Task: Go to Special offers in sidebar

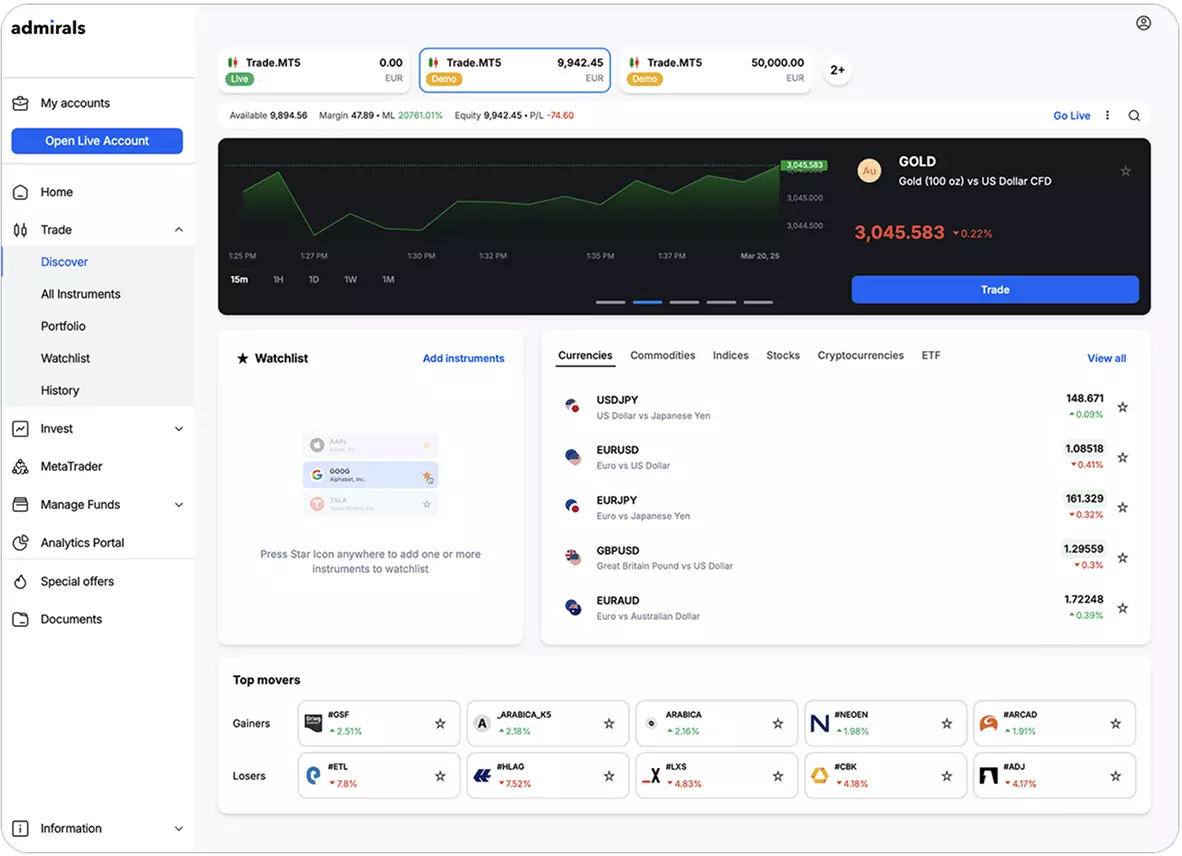Action: tap(77, 582)
